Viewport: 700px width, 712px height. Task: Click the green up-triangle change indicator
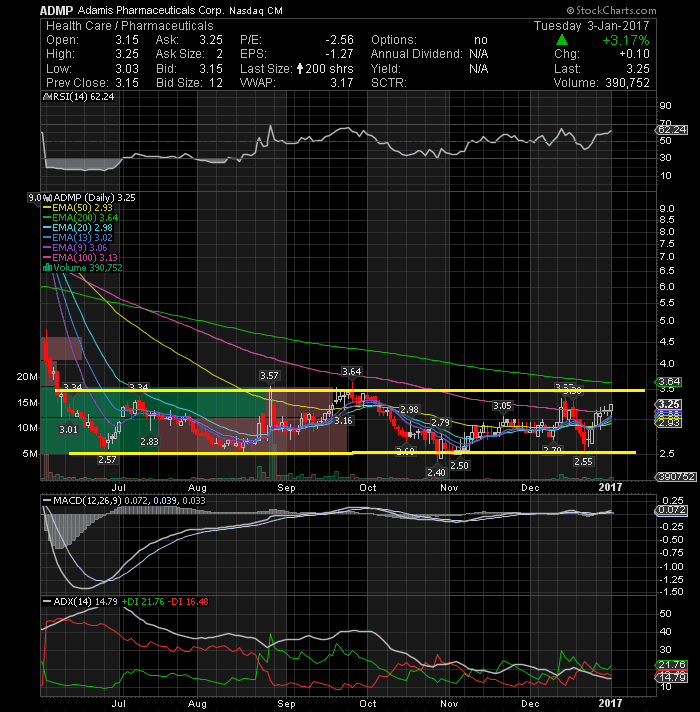[x=562, y=40]
